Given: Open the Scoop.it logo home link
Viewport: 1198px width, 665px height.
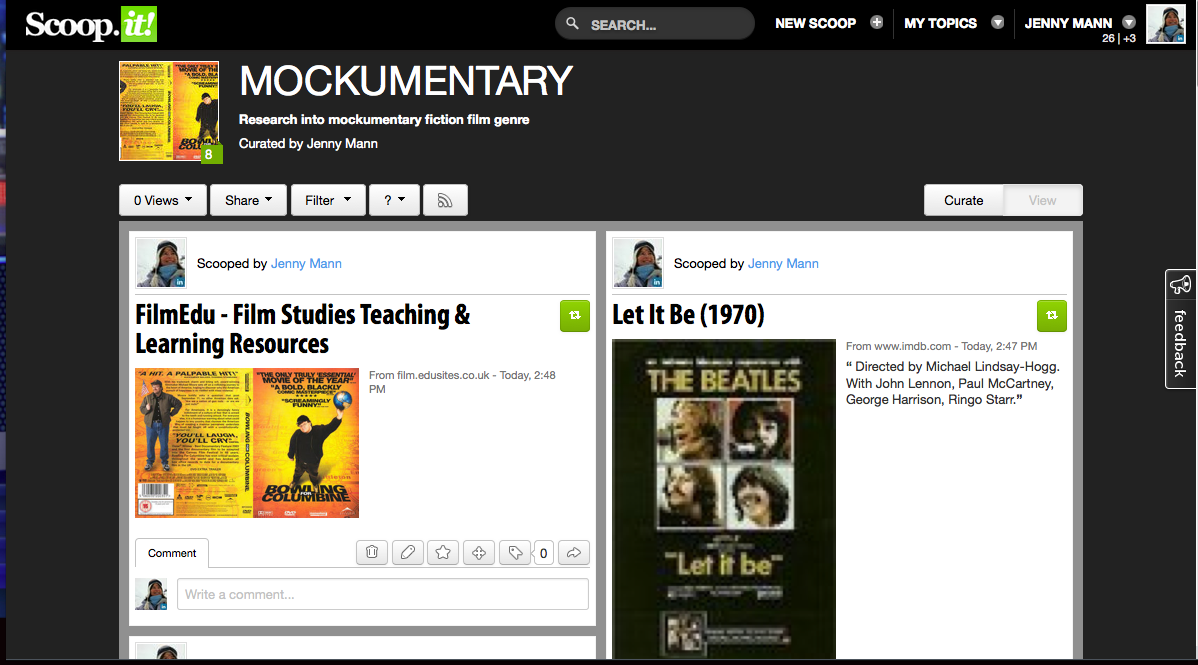Looking at the screenshot, I should coord(91,24).
